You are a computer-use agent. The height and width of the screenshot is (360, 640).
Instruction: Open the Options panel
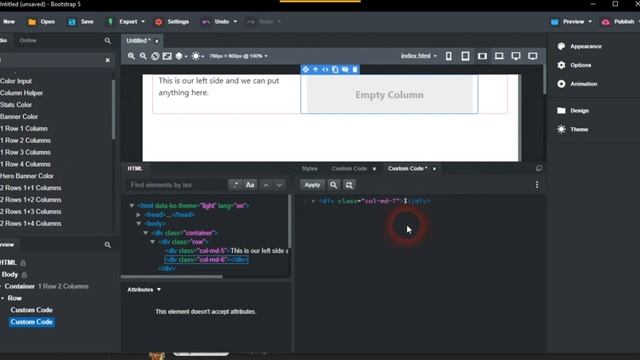[x=574, y=65]
